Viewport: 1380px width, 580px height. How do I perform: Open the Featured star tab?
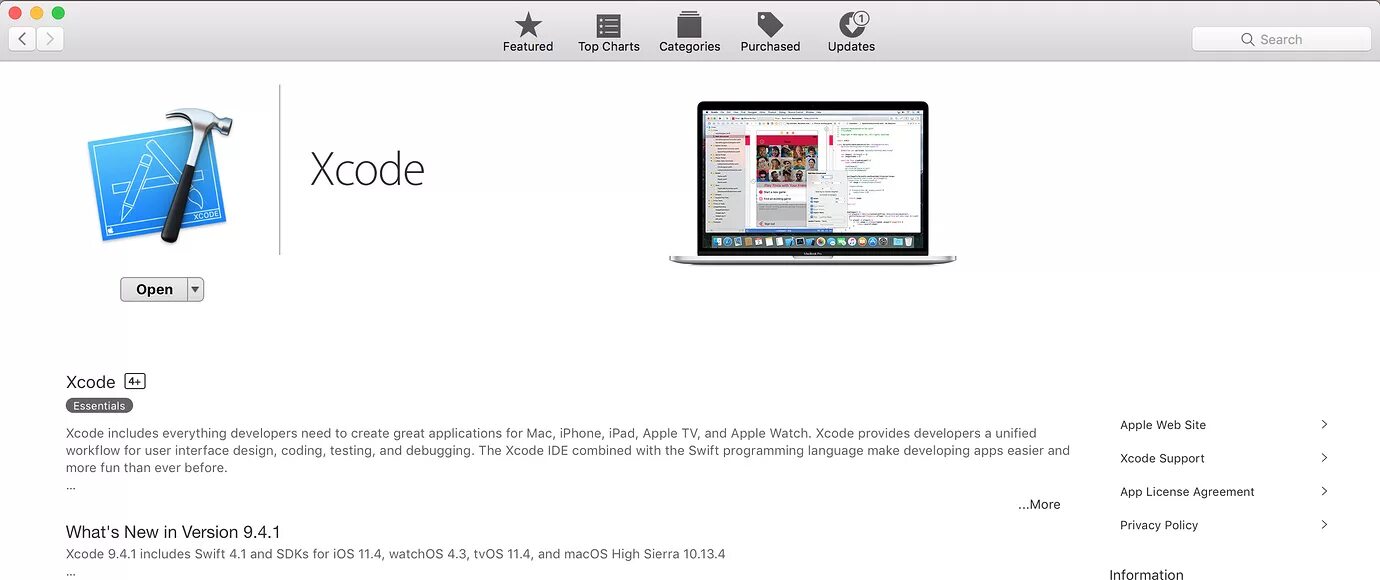tap(528, 32)
